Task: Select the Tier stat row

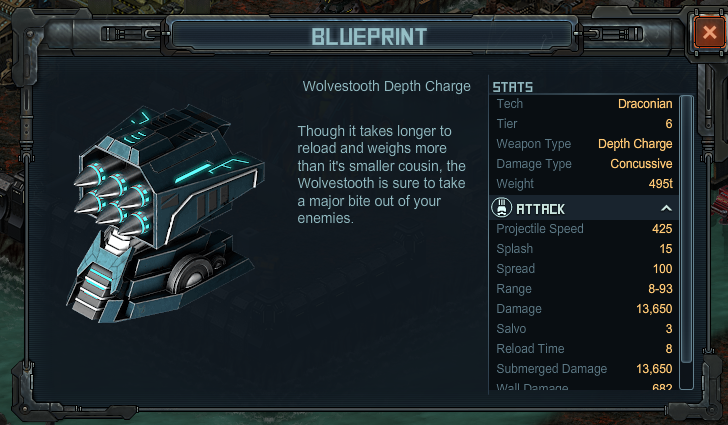Action: pos(584,124)
